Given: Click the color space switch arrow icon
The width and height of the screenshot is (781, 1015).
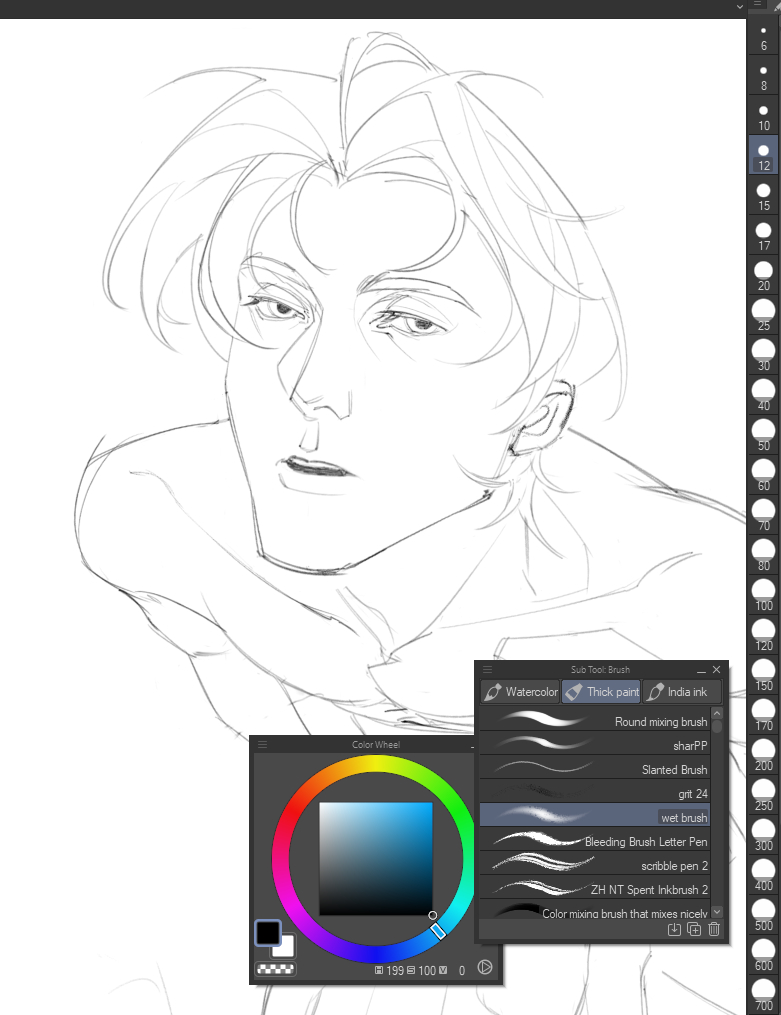Looking at the screenshot, I should click(485, 967).
